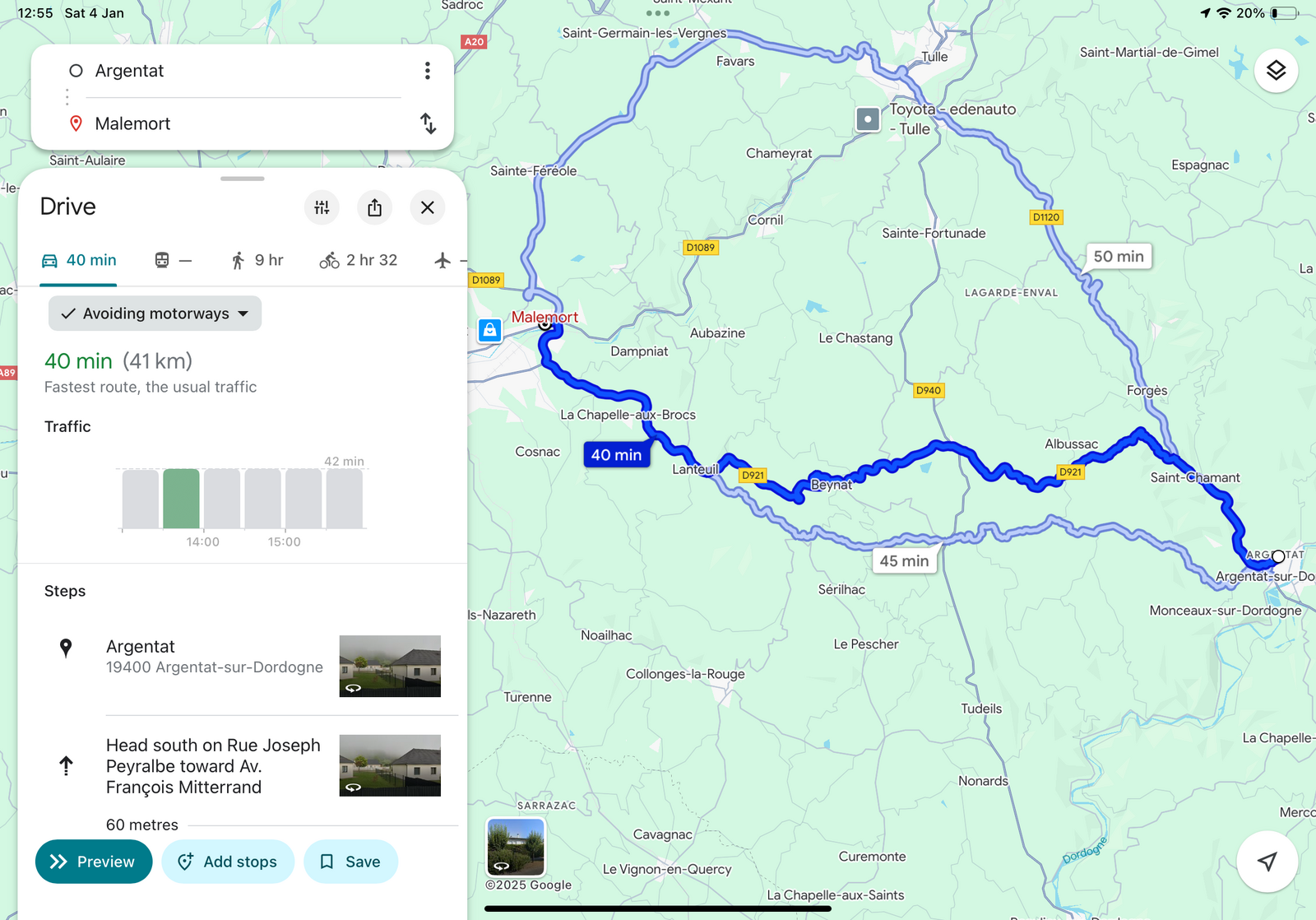Tap Toyota edenauto Tulle place marker
The width and height of the screenshot is (1316, 920).
point(868,119)
